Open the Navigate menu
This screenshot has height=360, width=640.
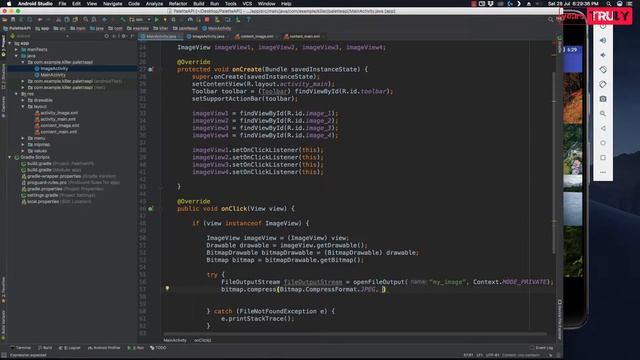112,4
